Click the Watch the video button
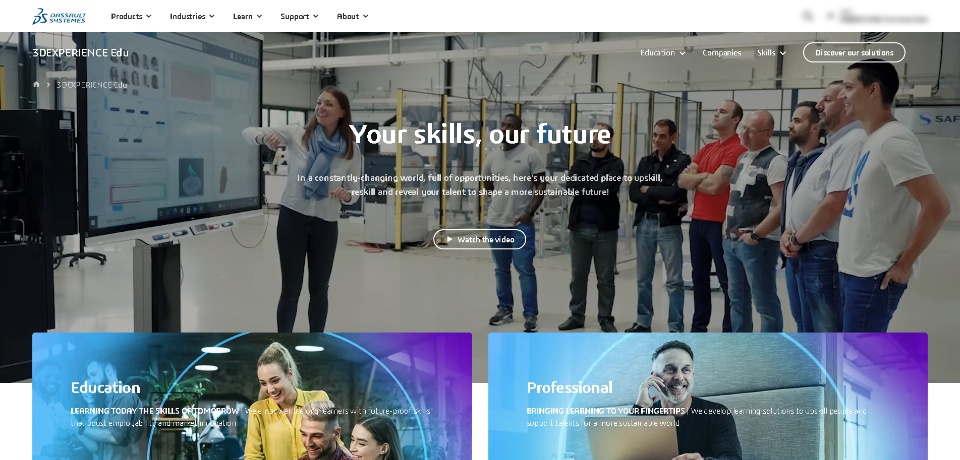The width and height of the screenshot is (960, 460). pyautogui.click(x=479, y=239)
